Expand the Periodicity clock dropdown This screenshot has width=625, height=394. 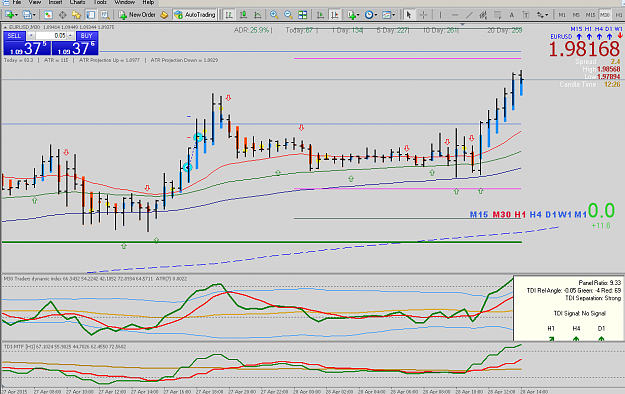click(x=375, y=15)
